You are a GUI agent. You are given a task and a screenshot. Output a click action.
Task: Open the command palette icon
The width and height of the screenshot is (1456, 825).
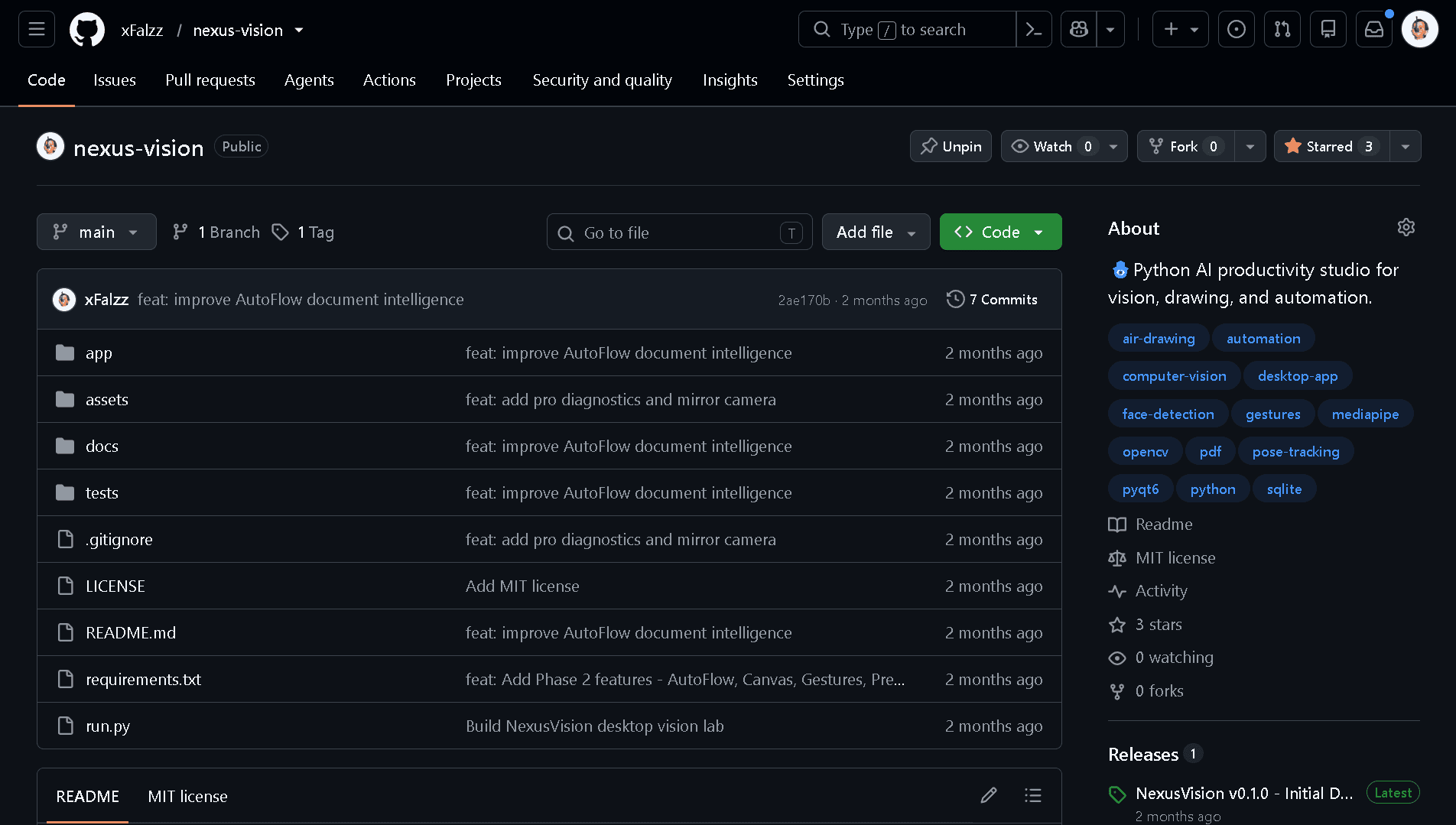[x=1034, y=30]
